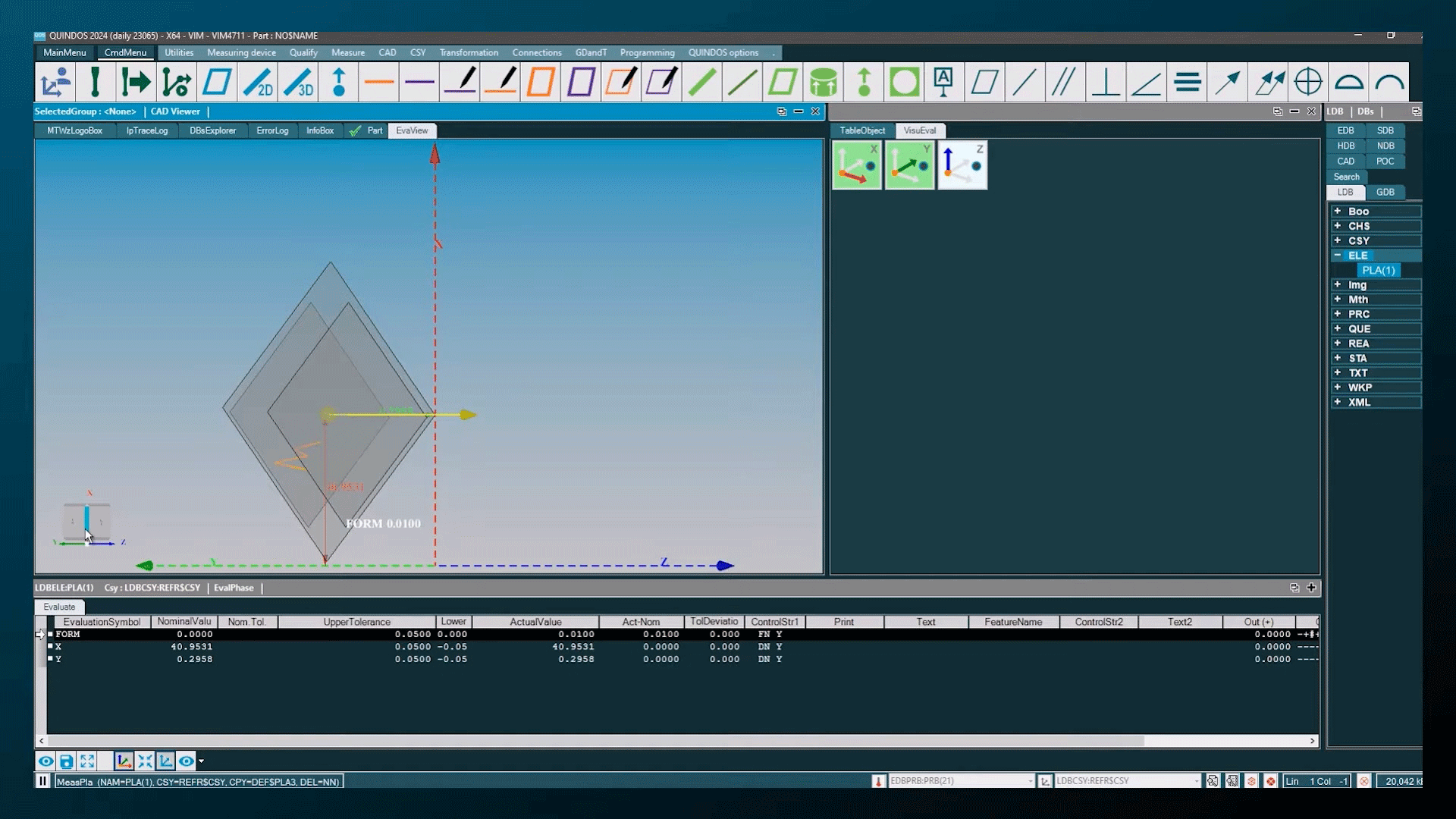Click the parallelism double-slash icon
Screen dimensions: 1456x819
click(x=1065, y=82)
